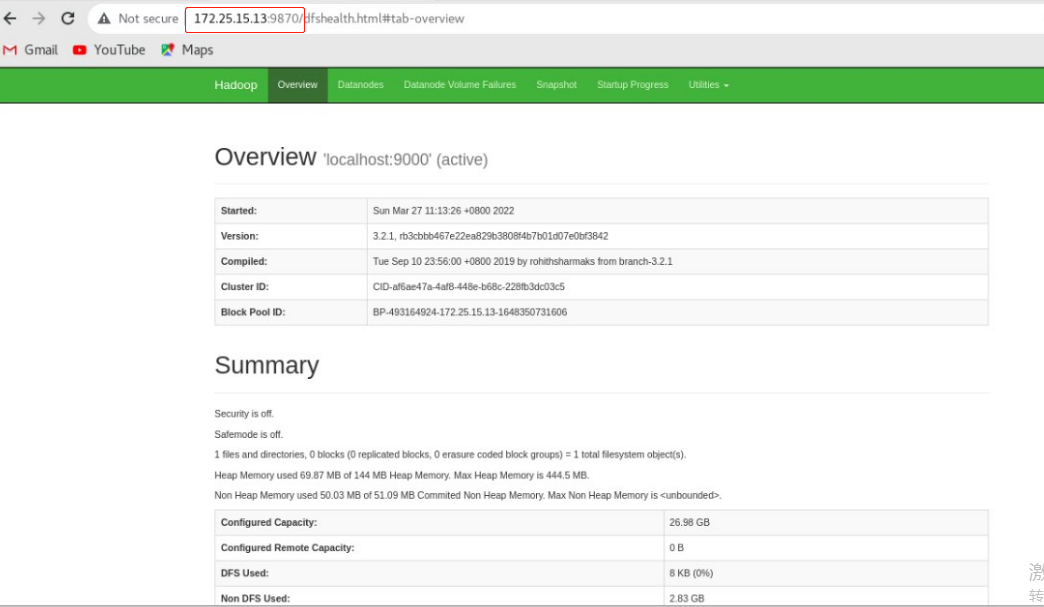This screenshot has height=607, width=1044.
Task: Click the Cluster ID: label cell
Action: coord(291,287)
